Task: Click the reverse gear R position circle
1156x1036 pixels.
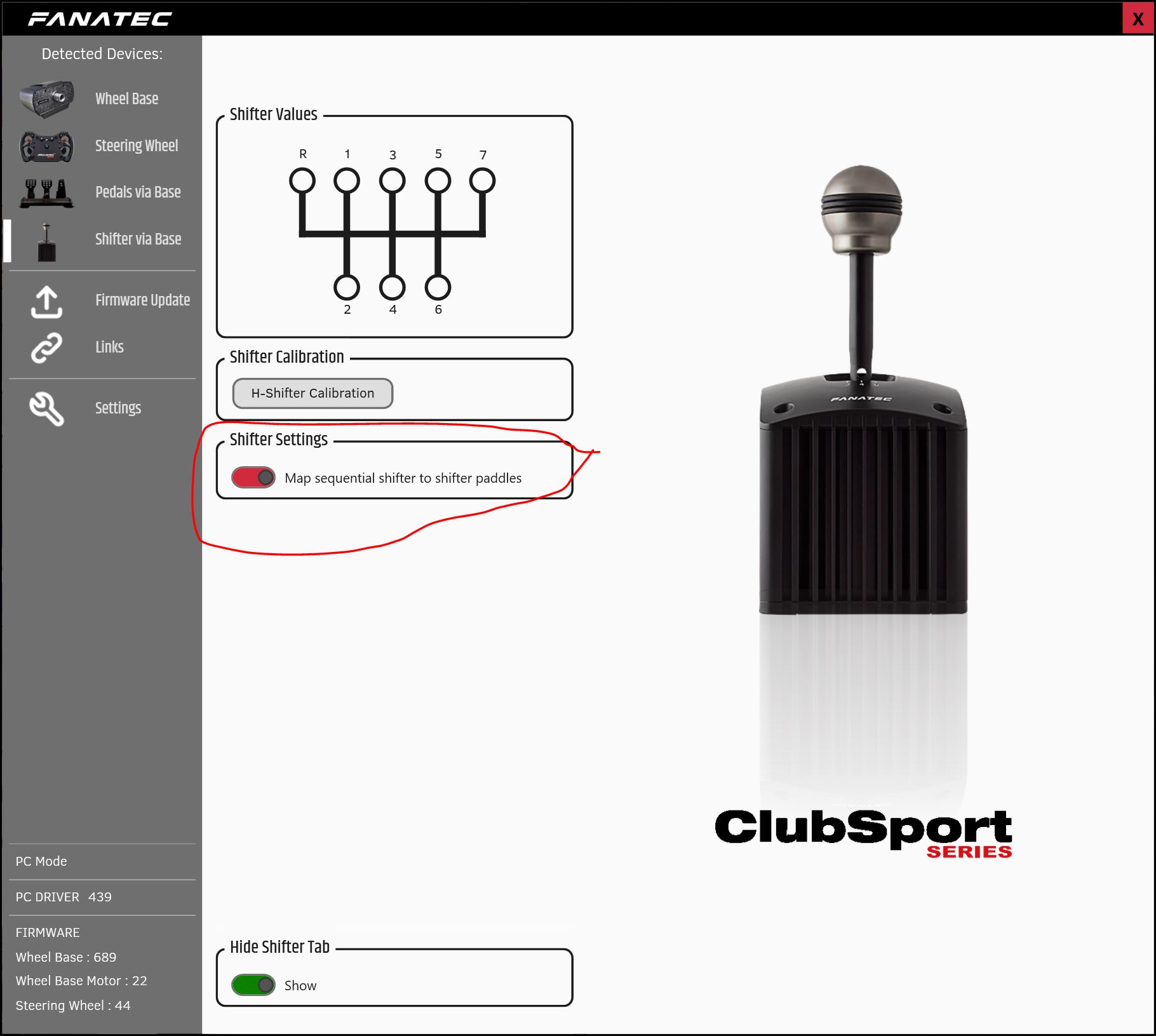Action: pyautogui.click(x=302, y=180)
